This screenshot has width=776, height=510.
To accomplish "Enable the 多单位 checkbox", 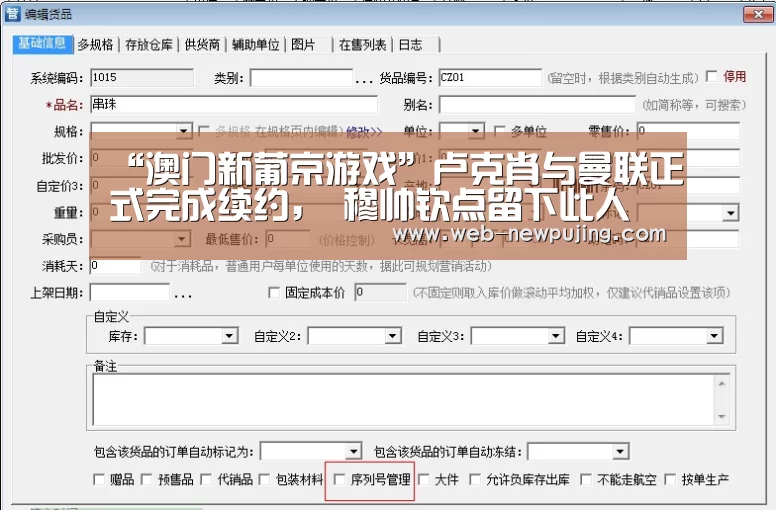I will [x=499, y=131].
